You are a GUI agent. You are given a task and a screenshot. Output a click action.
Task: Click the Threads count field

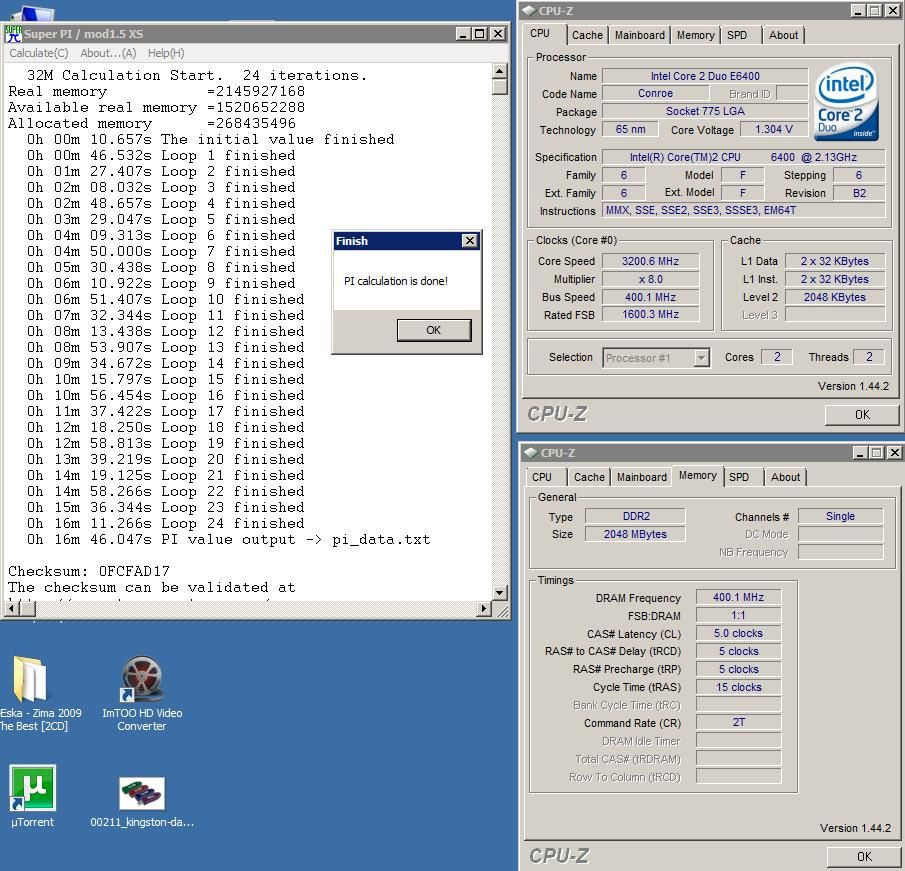click(x=869, y=357)
